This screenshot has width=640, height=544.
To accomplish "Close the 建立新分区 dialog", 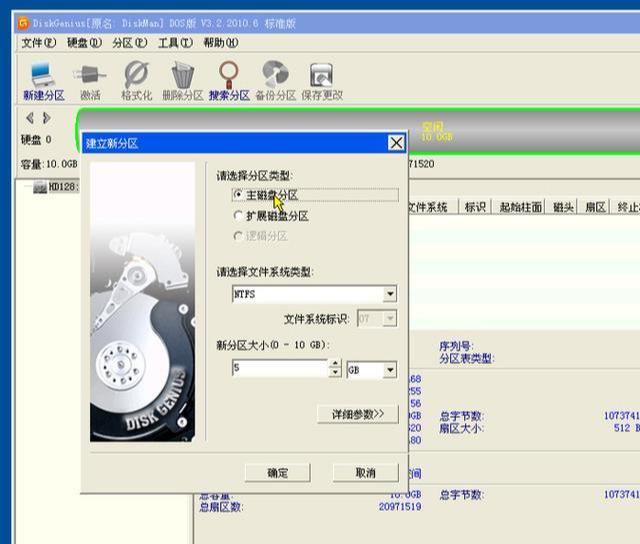I will click(396, 143).
